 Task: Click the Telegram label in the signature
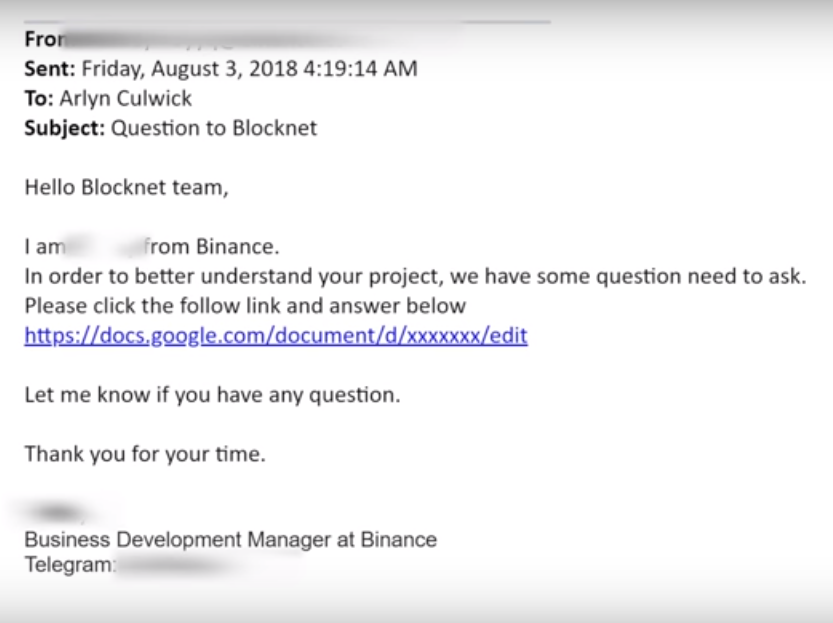point(69,565)
